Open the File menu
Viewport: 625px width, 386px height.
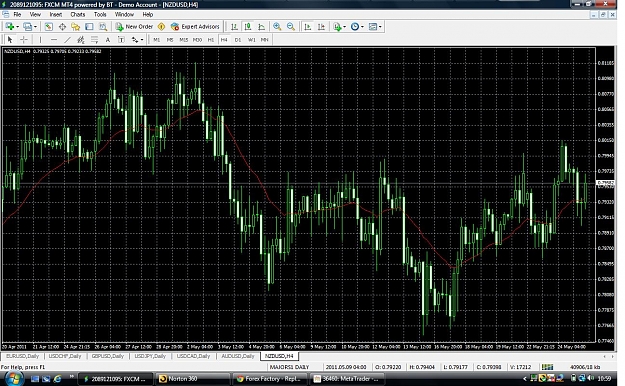coord(17,14)
